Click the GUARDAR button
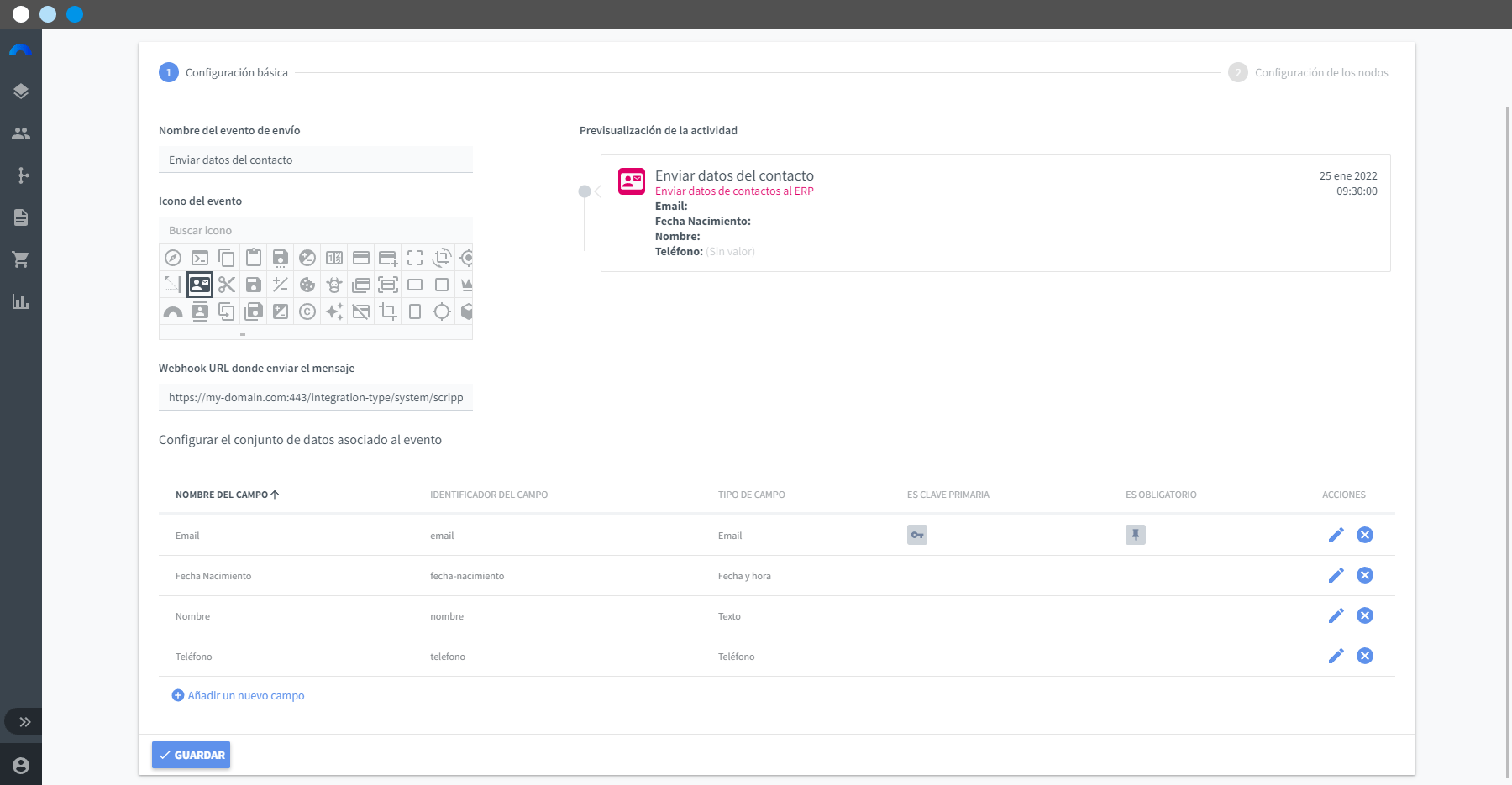 pyautogui.click(x=191, y=755)
